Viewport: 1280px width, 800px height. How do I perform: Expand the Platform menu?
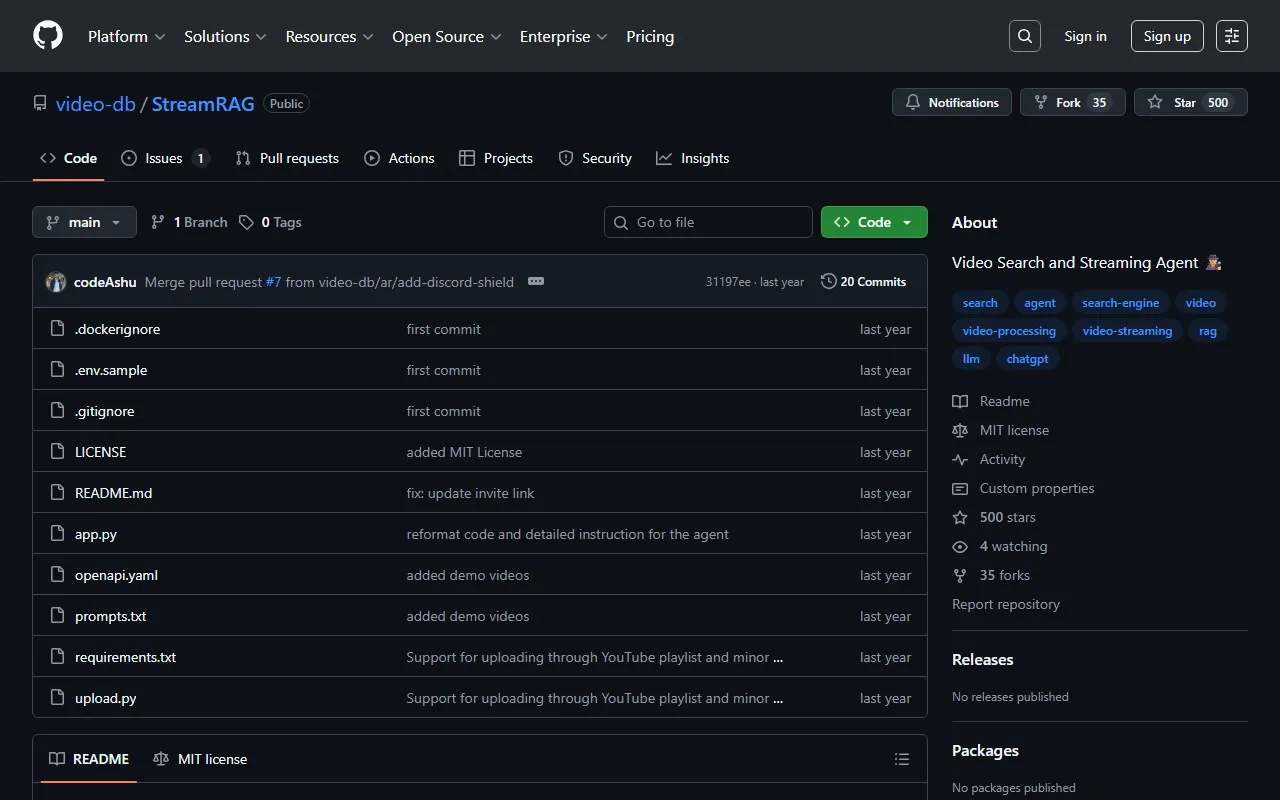click(x=126, y=36)
